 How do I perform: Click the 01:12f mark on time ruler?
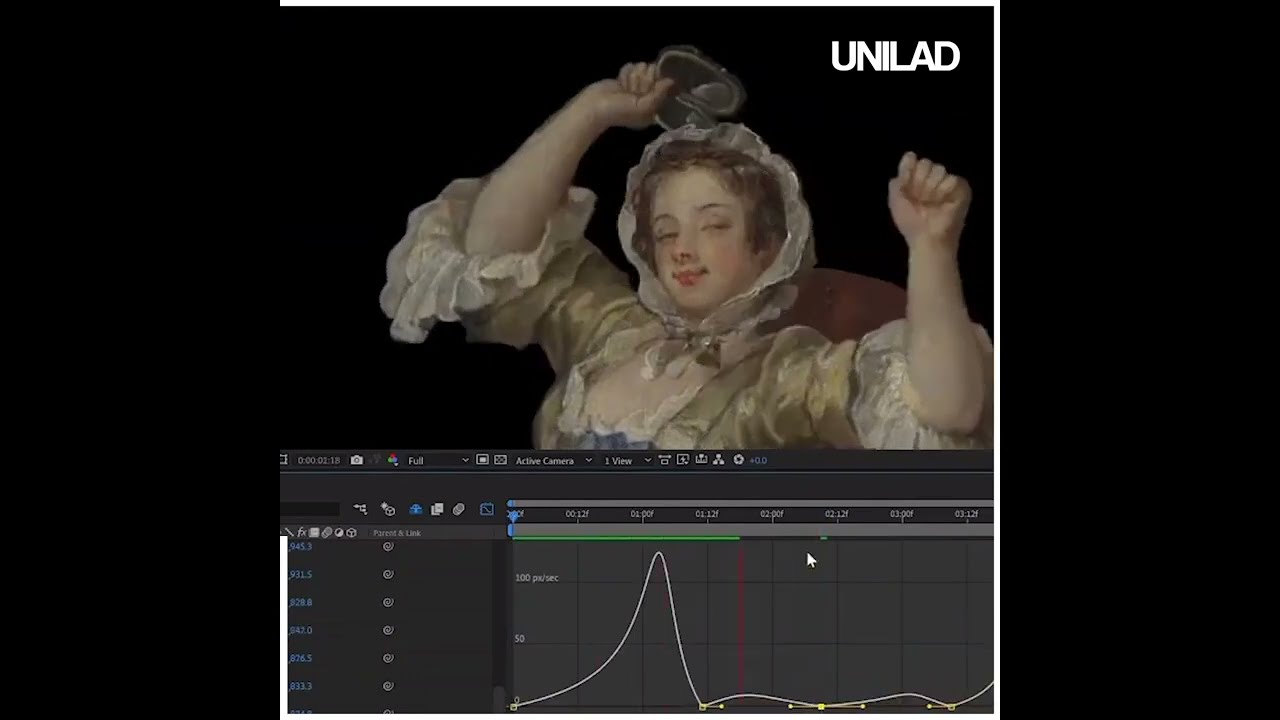707,514
